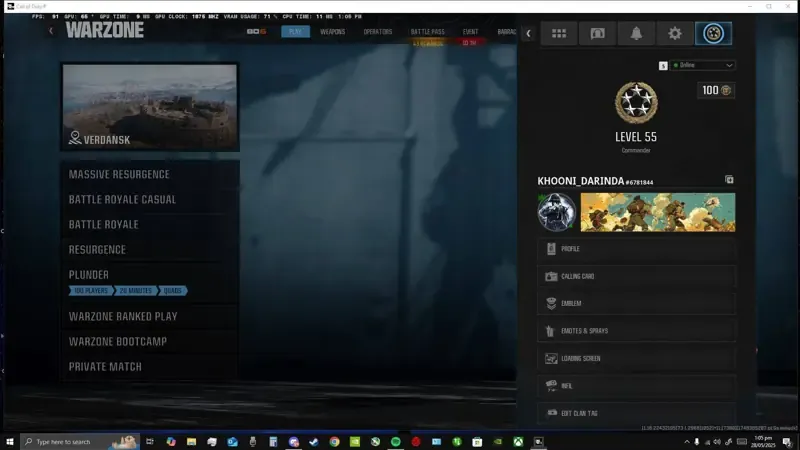This screenshot has height=450, width=800.
Task: Click the Emblem row icon
Action: tap(551, 304)
